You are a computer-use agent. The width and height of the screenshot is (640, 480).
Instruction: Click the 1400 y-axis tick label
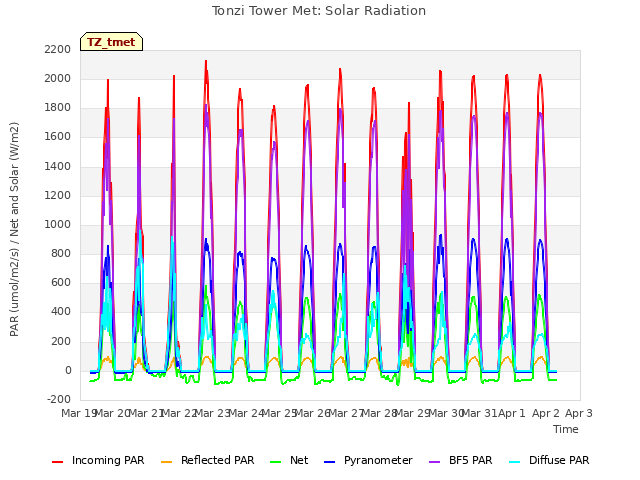pos(58,166)
